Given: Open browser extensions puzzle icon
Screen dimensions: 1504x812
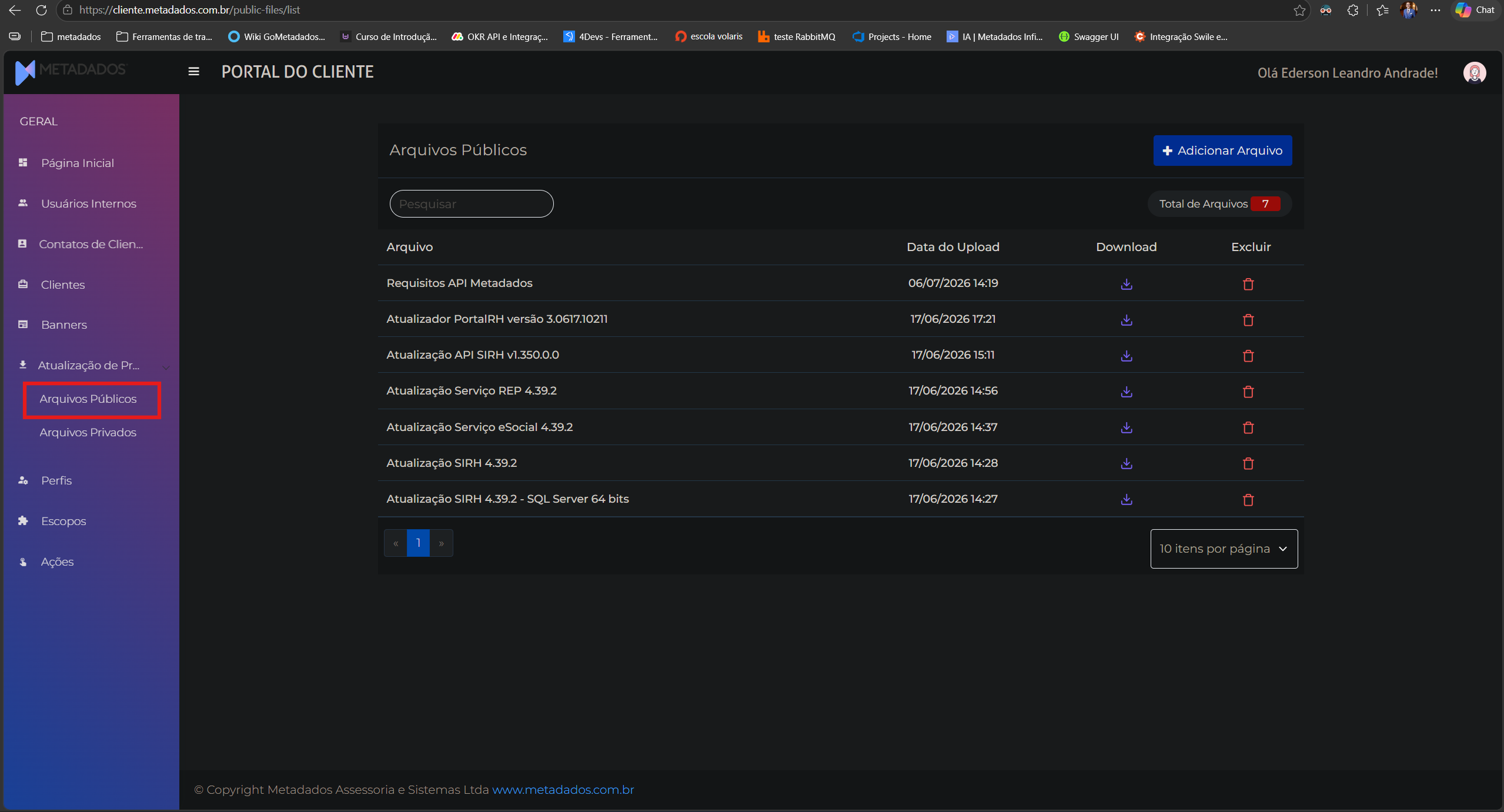Looking at the screenshot, I should pyautogui.click(x=1352, y=10).
